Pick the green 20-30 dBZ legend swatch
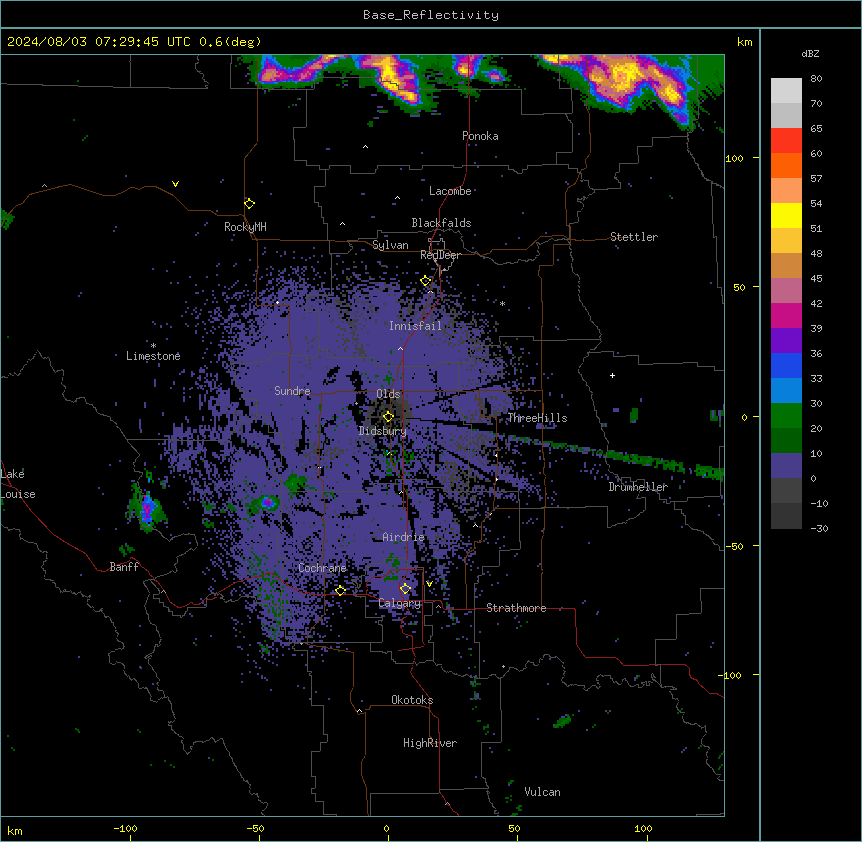Screen dimensions: 862x842 coord(786,416)
